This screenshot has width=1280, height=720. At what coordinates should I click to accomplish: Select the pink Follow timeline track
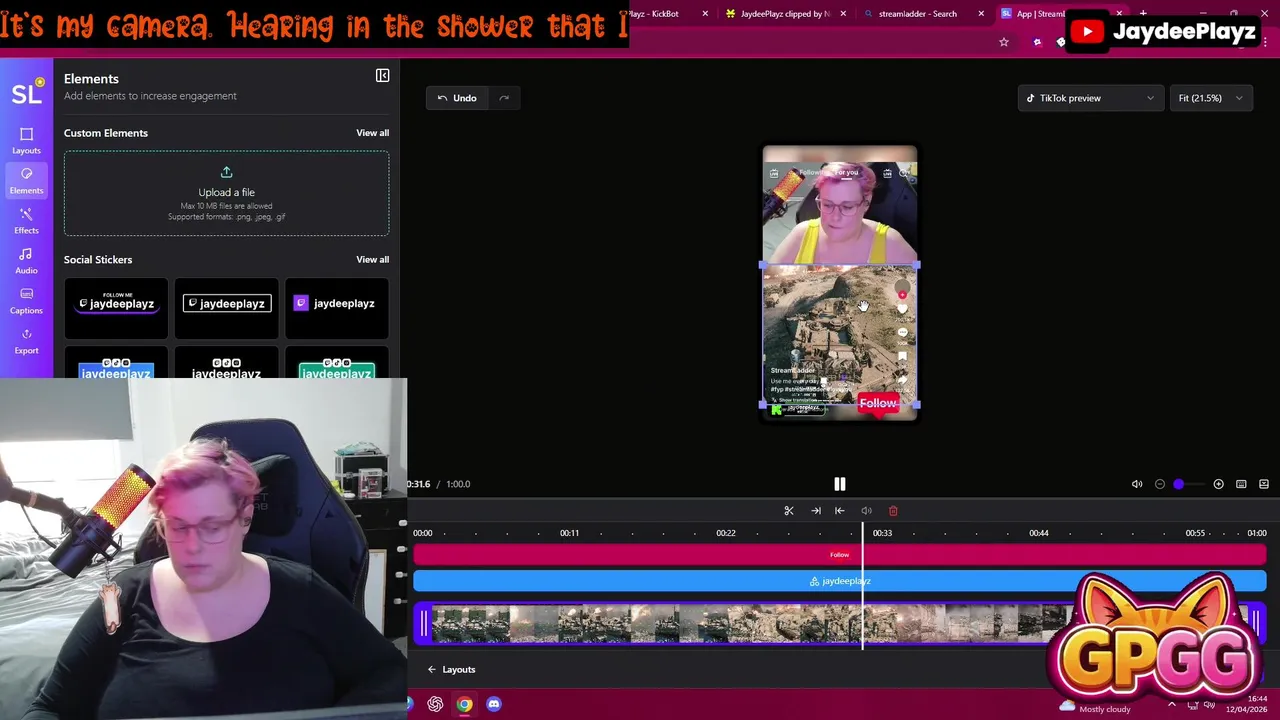[x=840, y=555]
